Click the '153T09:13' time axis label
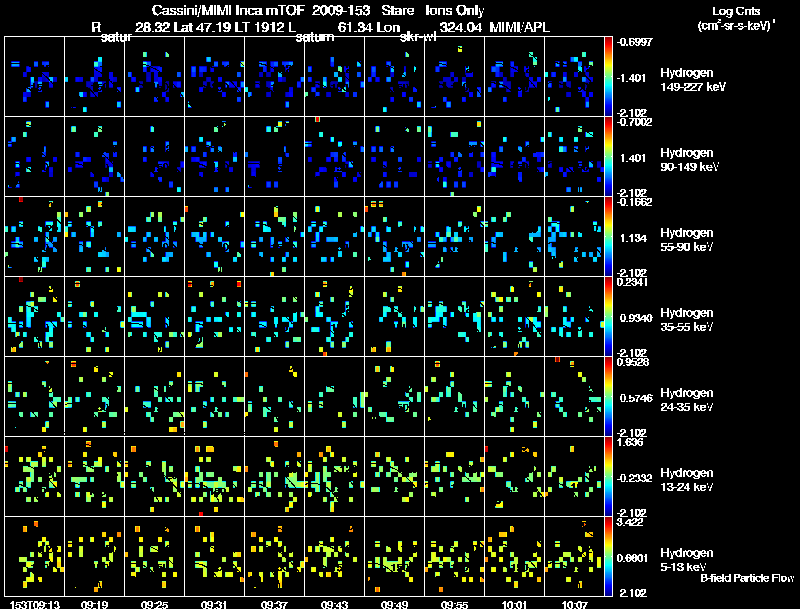 pos(35,604)
